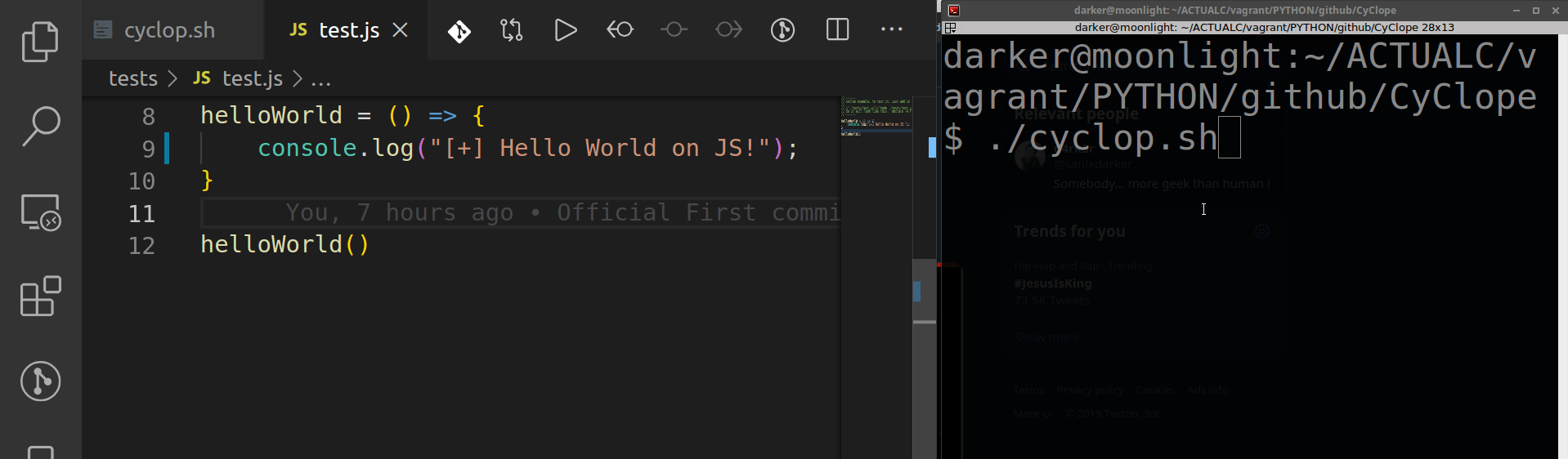Click the breadcrumb ellipsis symbol
Image resolution: width=1568 pixels, height=459 pixels.
(321, 80)
